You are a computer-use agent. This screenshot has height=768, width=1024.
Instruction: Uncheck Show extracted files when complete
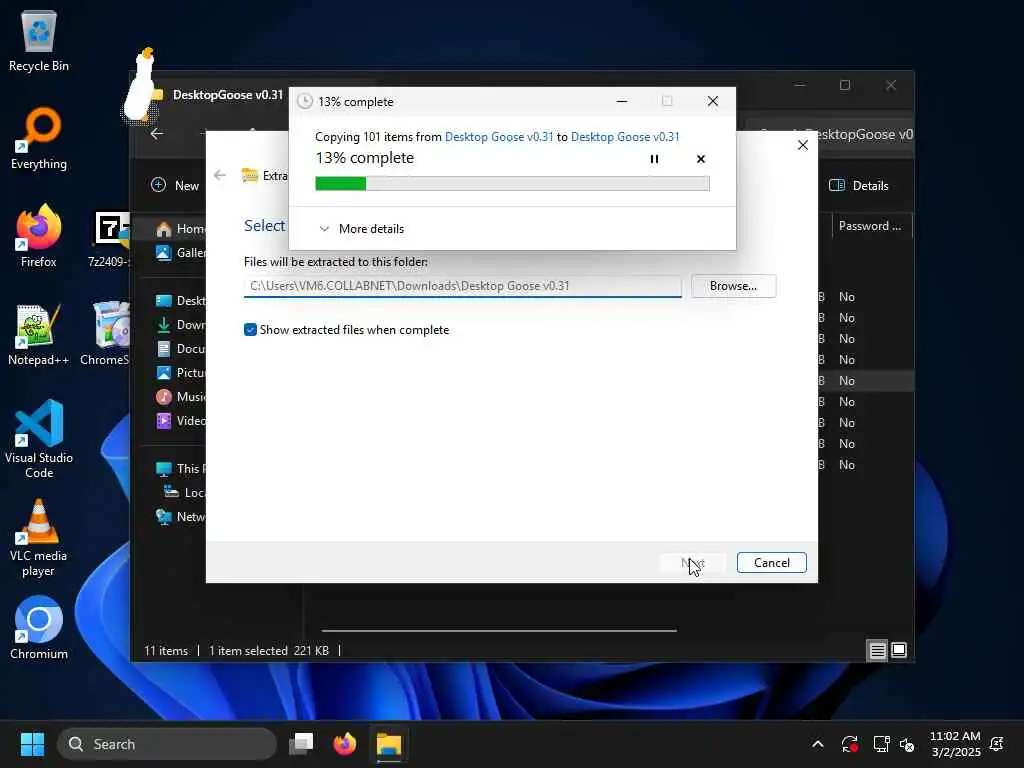pos(250,330)
